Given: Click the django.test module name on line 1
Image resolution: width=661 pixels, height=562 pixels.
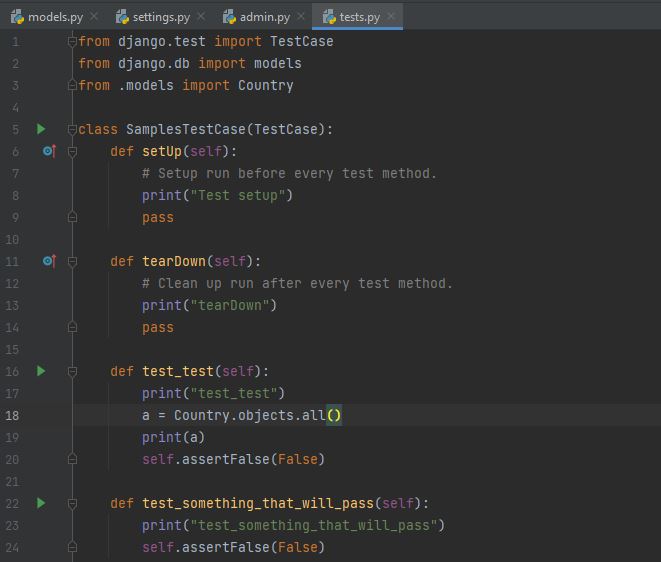Looking at the screenshot, I should point(162,41).
